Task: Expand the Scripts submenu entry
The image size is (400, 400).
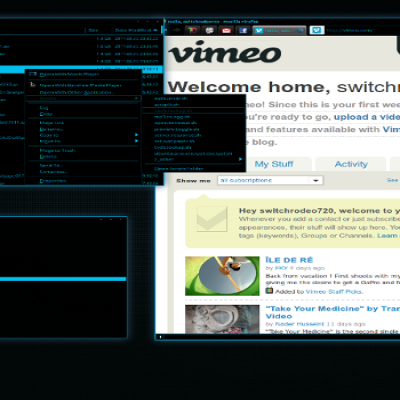Action: (x=83, y=99)
